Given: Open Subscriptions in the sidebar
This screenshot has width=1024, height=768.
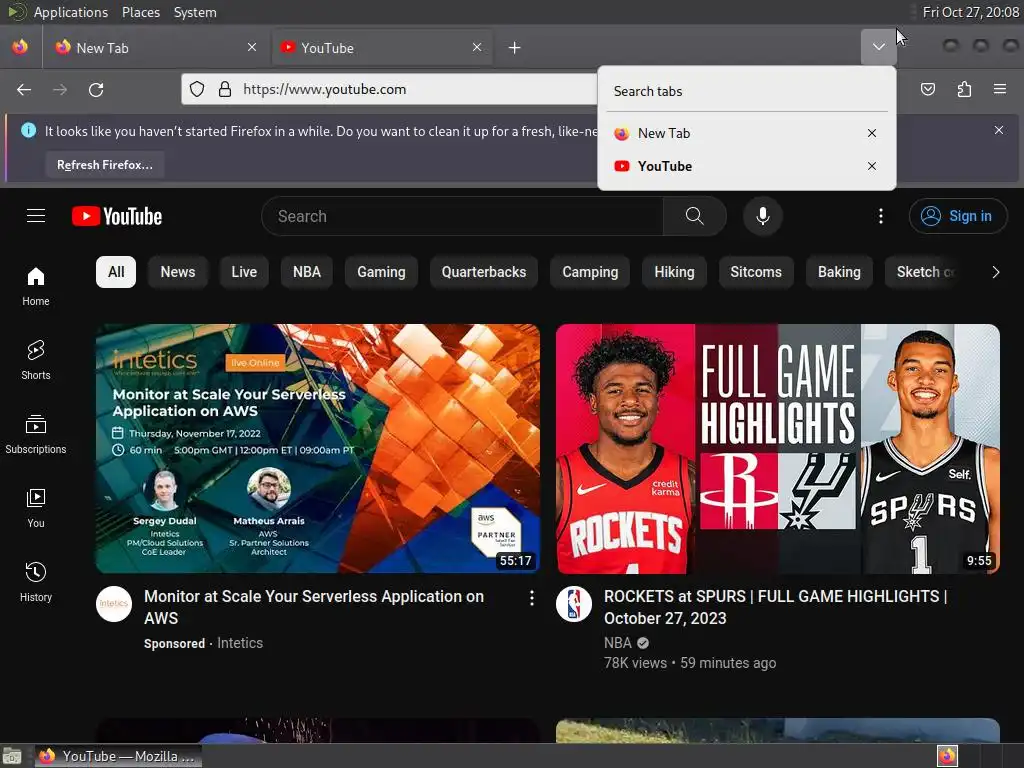Looking at the screenshot, I should pyautogui.click(x=36, y=434).
